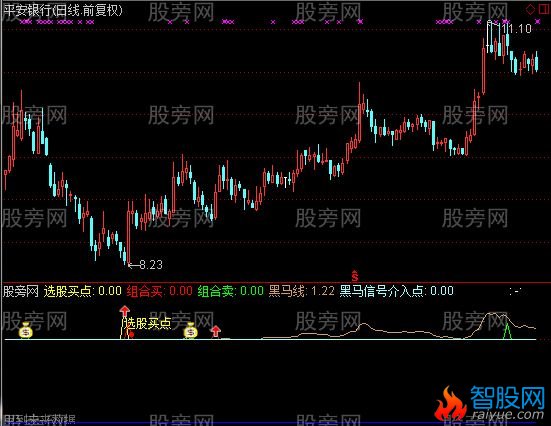Click the 股旁网 indicator name label
Image resolution: width=551 pixels, height=426 pixels.
click(20, 291)
